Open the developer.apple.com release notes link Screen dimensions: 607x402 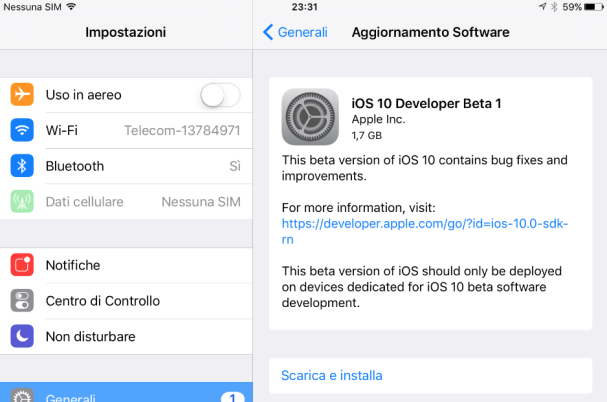click(425, 231)
